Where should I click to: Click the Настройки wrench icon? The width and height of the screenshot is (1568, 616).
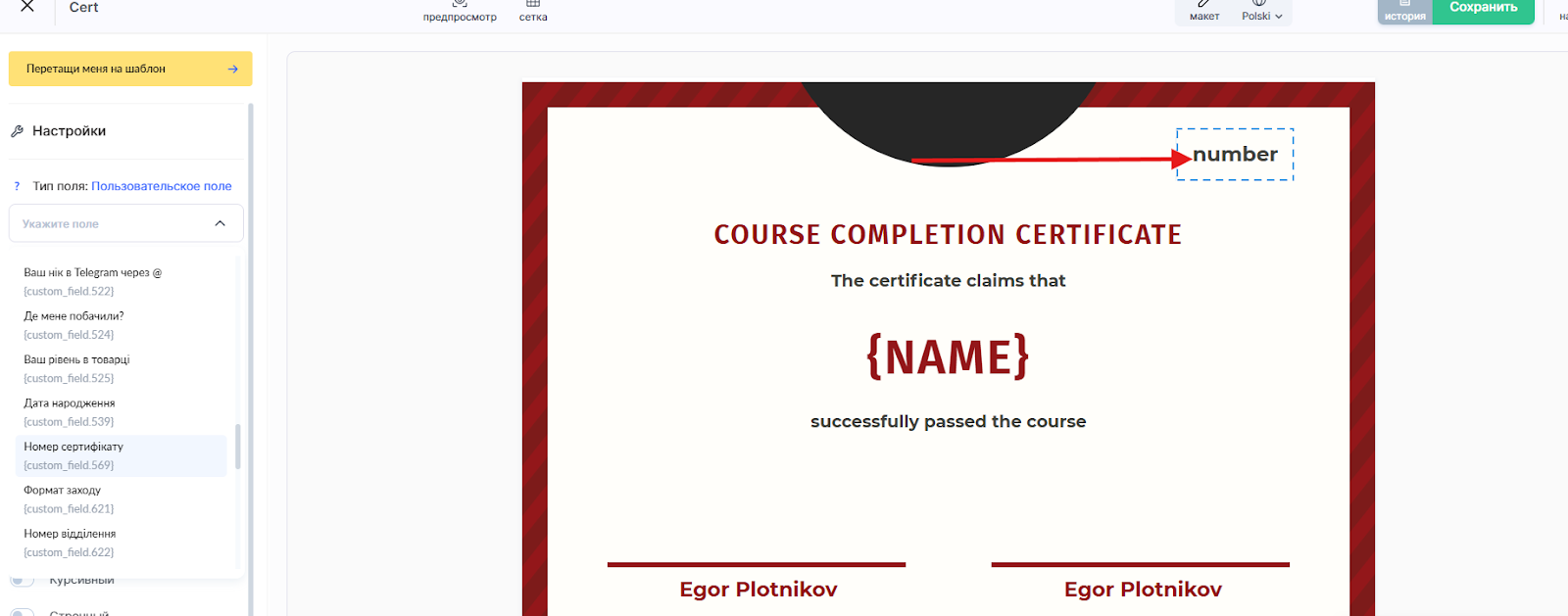coord(17,131)
